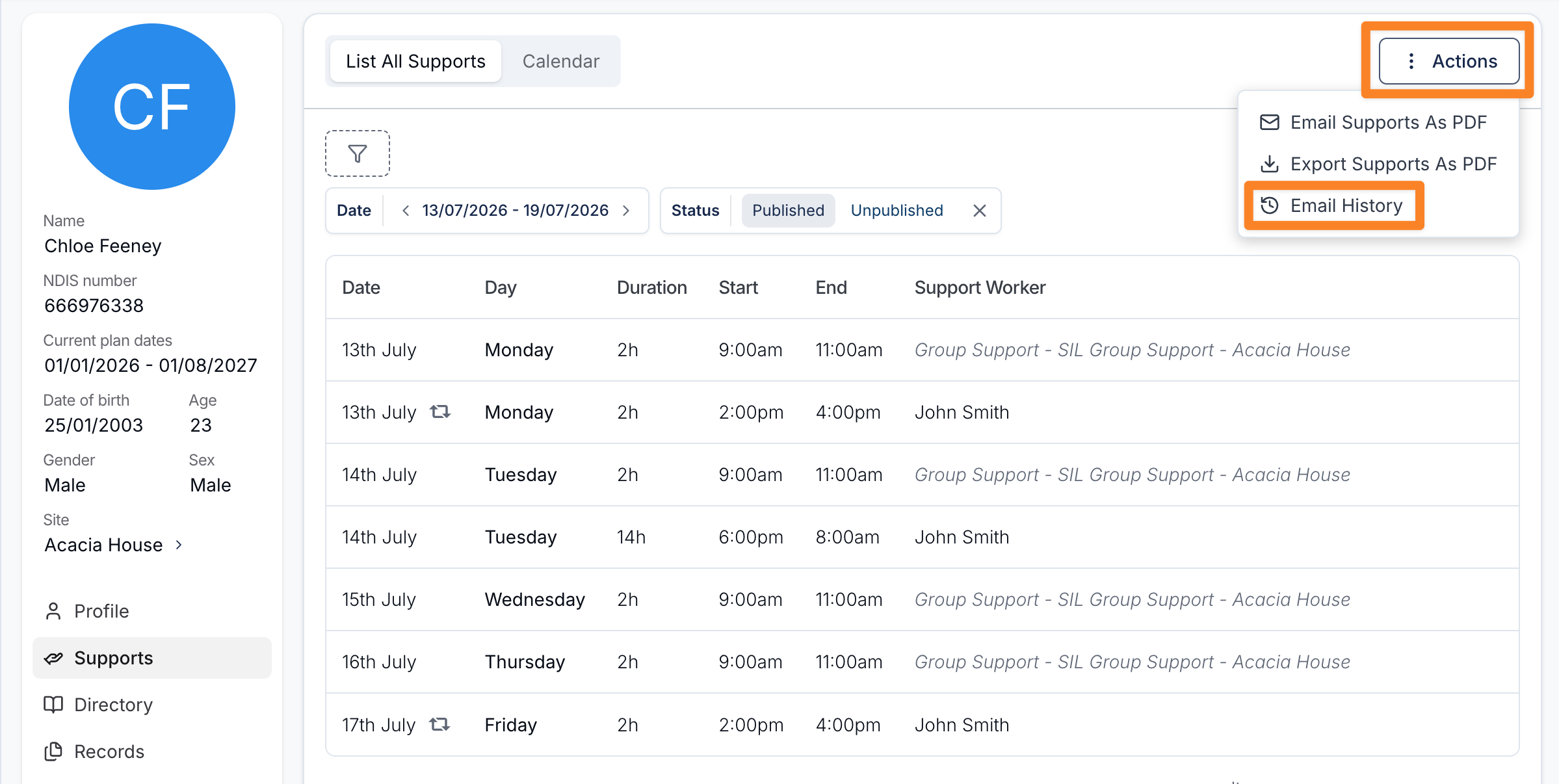Click the recurring icon on 13th July row
1559x784 pixels.
[x=440, y=412]
